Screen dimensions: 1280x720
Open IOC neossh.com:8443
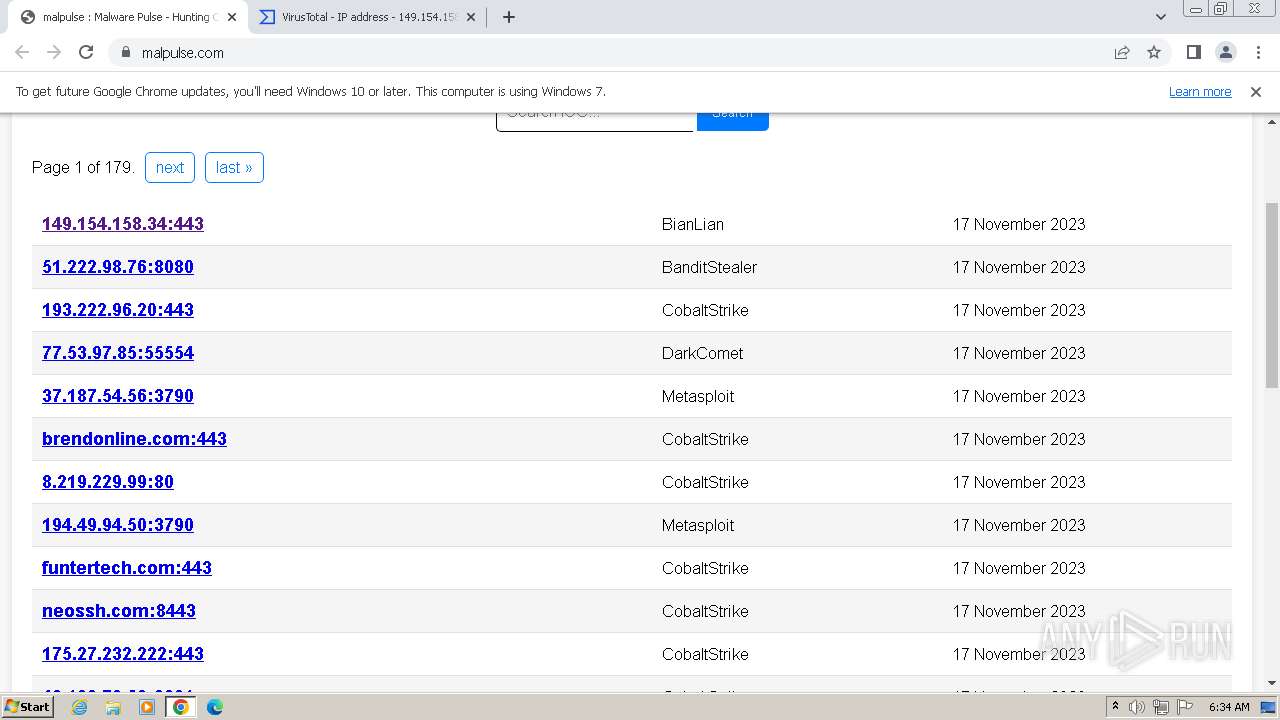coord(119,611)
